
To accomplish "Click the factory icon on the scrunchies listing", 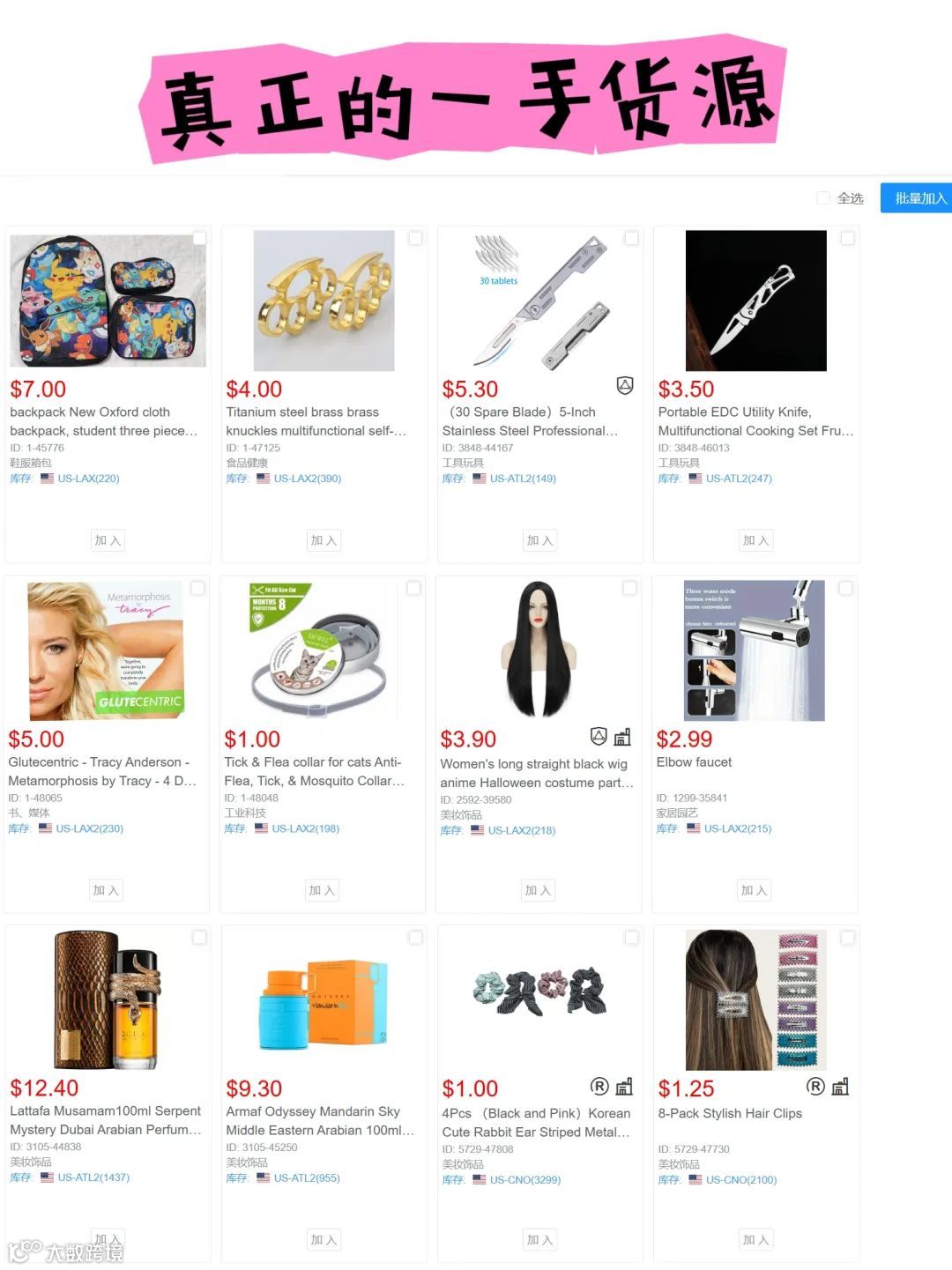I will [624, 1086].
